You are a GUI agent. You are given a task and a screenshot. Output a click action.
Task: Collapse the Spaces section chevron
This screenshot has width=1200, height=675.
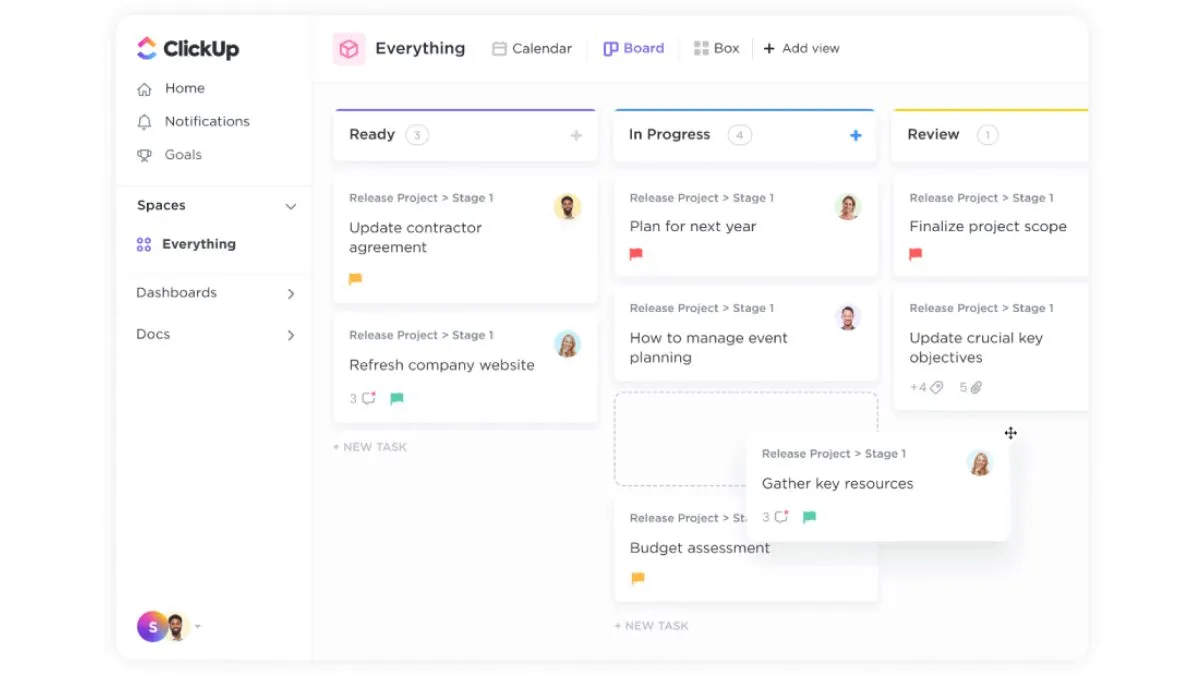tap(291, 206)
